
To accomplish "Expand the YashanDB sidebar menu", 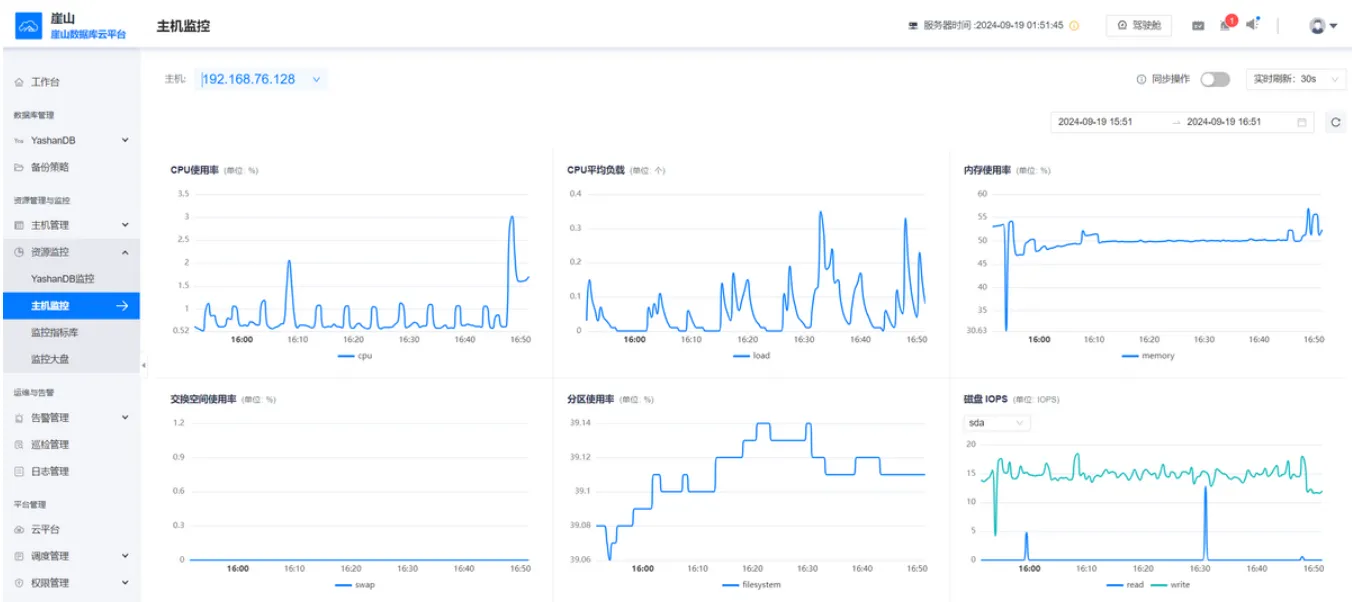I will tap(70, 140).
